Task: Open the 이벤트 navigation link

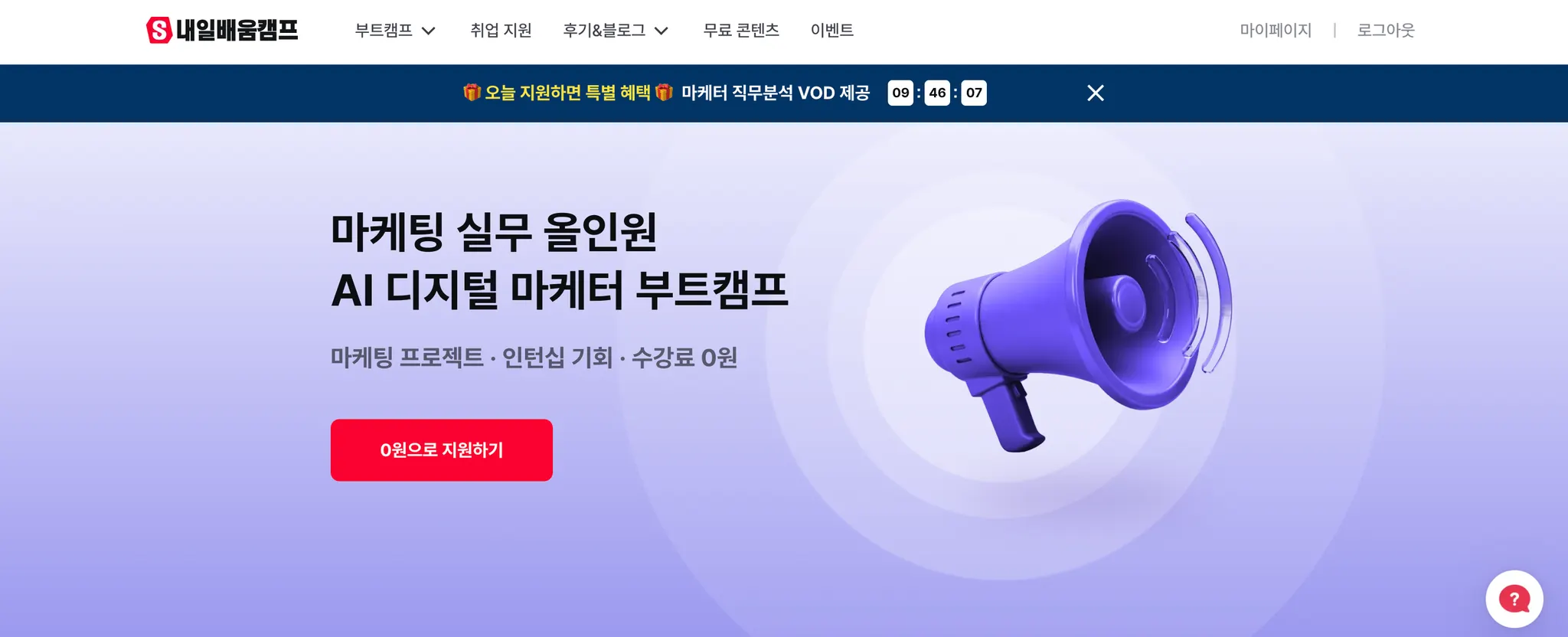Action: pos(832,31)
